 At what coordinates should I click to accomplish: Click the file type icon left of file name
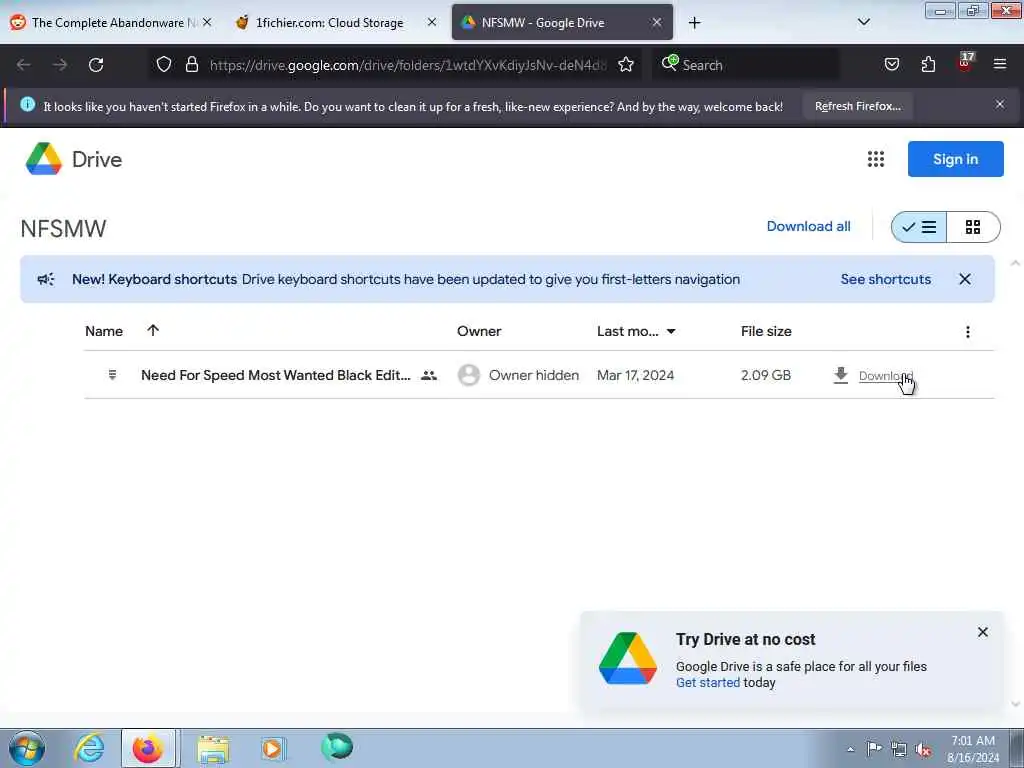[x=112, y=375]
